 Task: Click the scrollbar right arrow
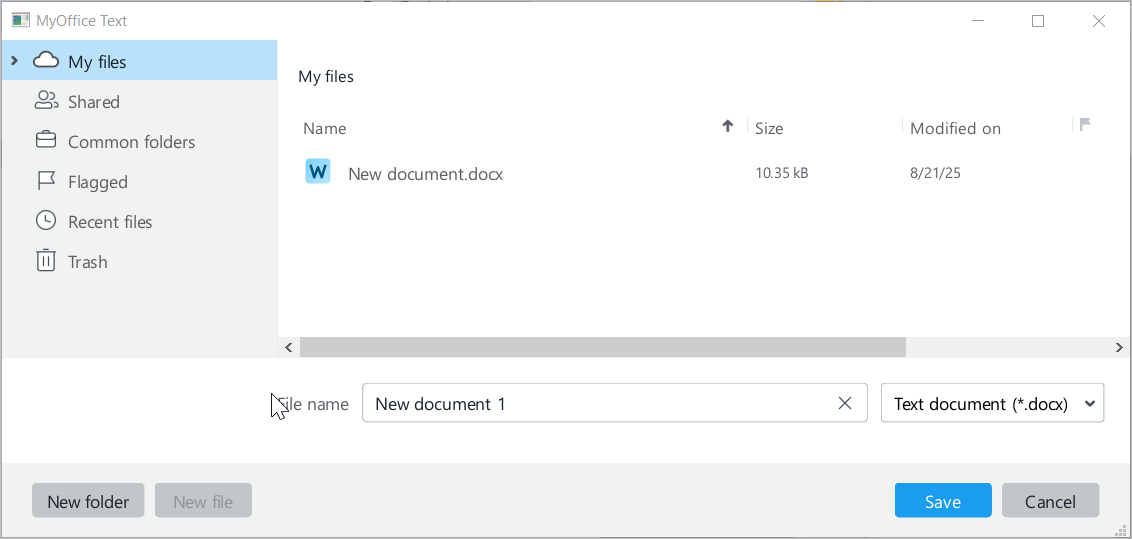[x=1120, y=347]
